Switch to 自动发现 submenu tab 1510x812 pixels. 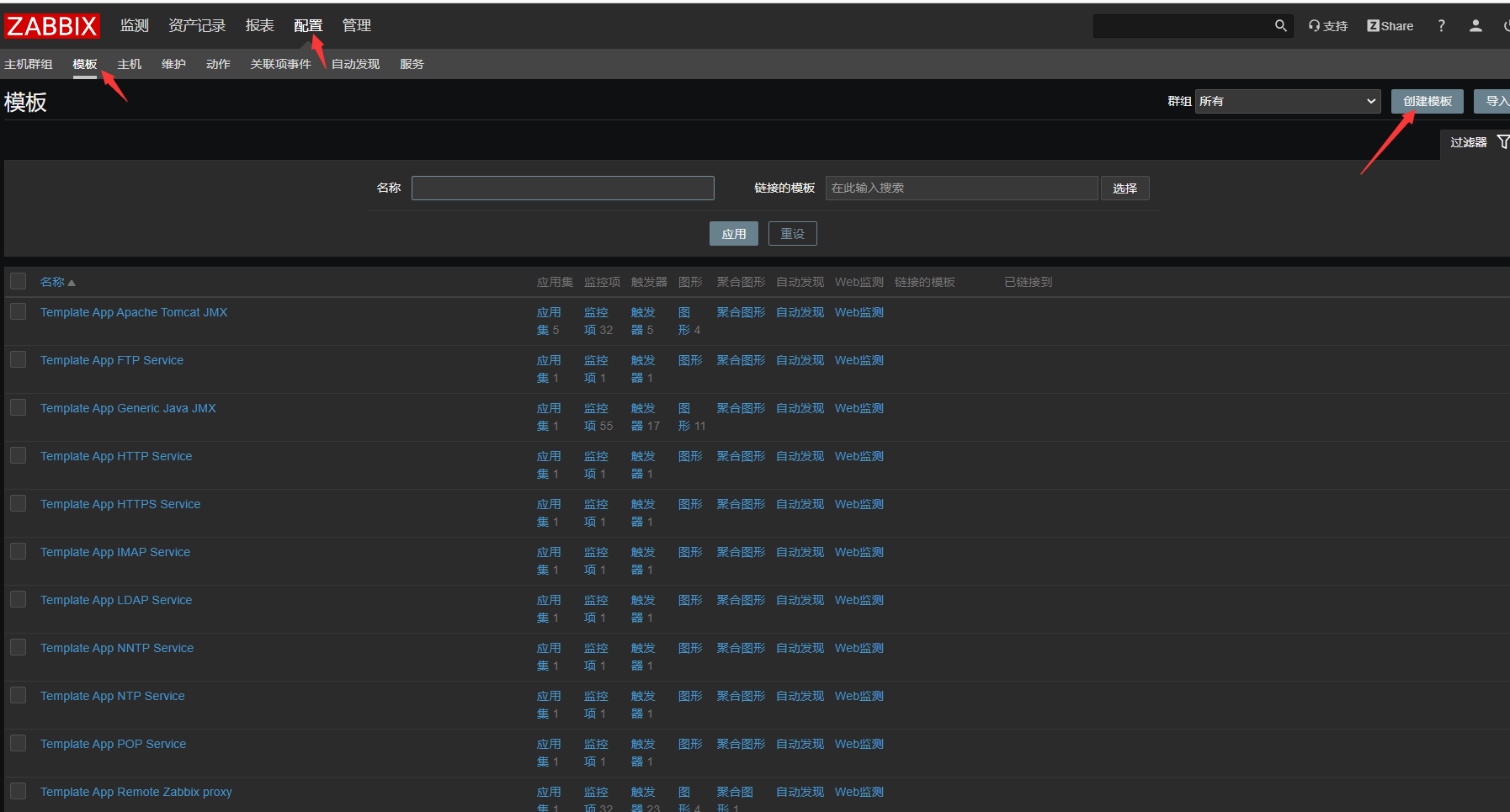point(355,64)
